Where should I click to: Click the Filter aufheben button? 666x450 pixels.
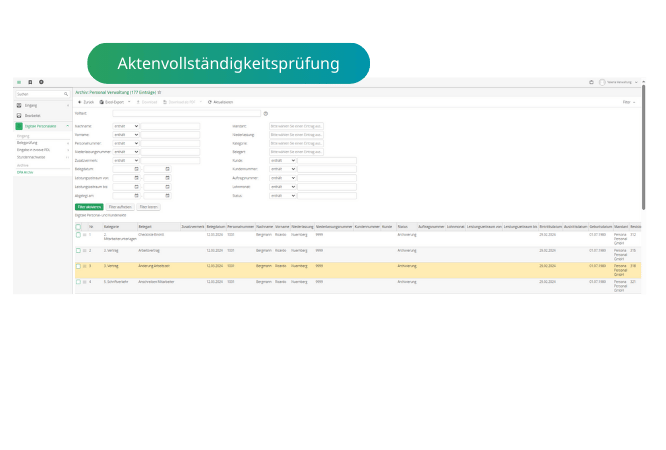(120, 207)
